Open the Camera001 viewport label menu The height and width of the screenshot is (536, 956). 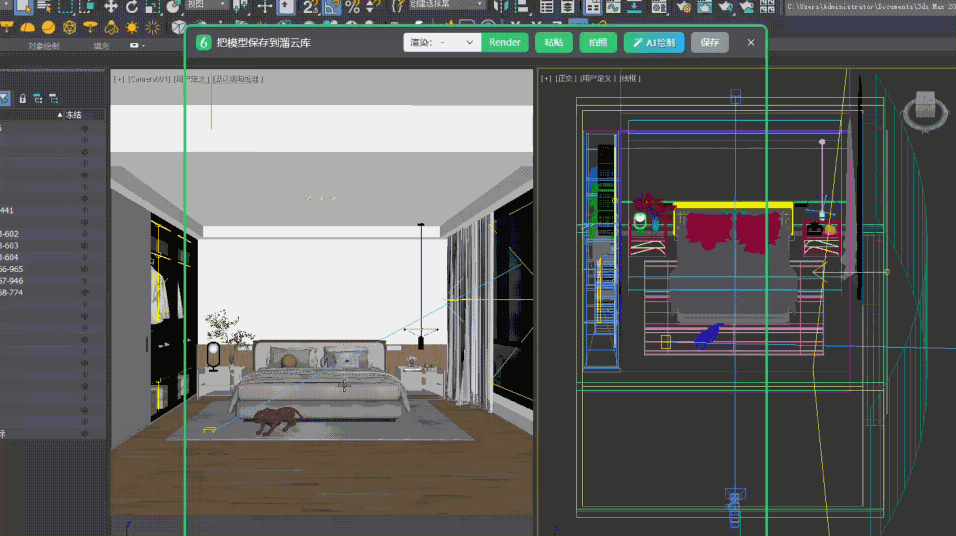click(x=149, y=79)
